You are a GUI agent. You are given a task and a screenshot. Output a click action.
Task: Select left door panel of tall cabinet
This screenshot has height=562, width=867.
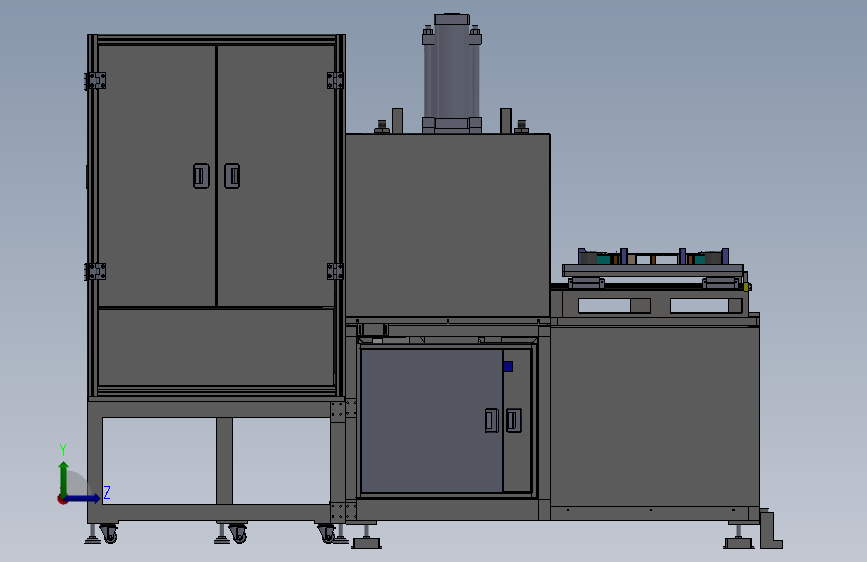tap(156, 175)
